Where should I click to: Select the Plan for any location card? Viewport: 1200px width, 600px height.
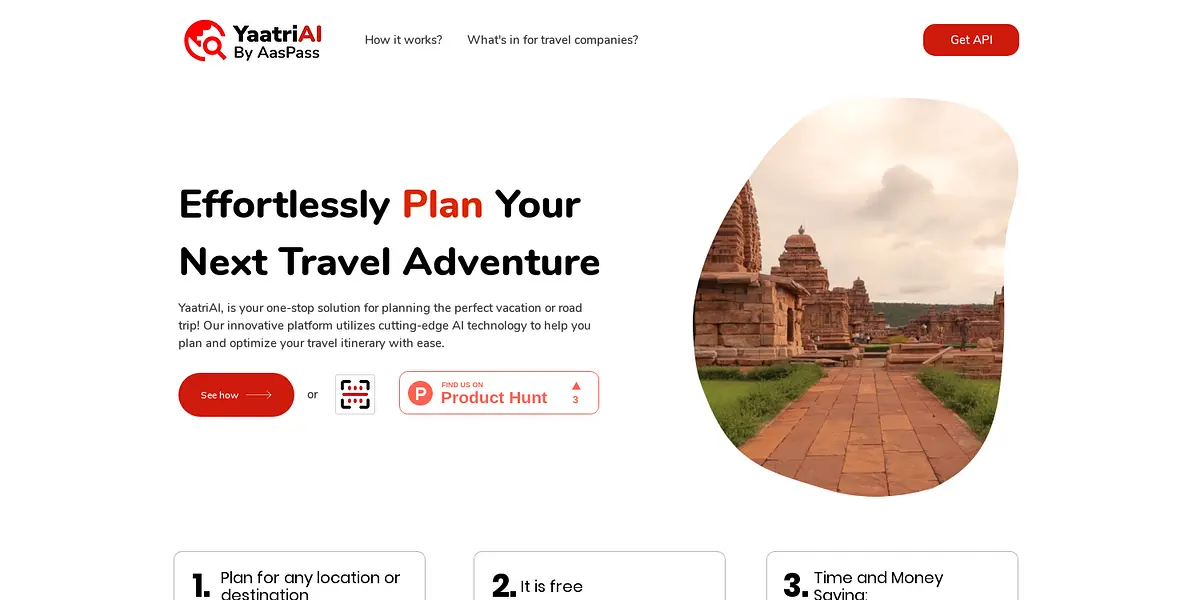coord(300,576)
